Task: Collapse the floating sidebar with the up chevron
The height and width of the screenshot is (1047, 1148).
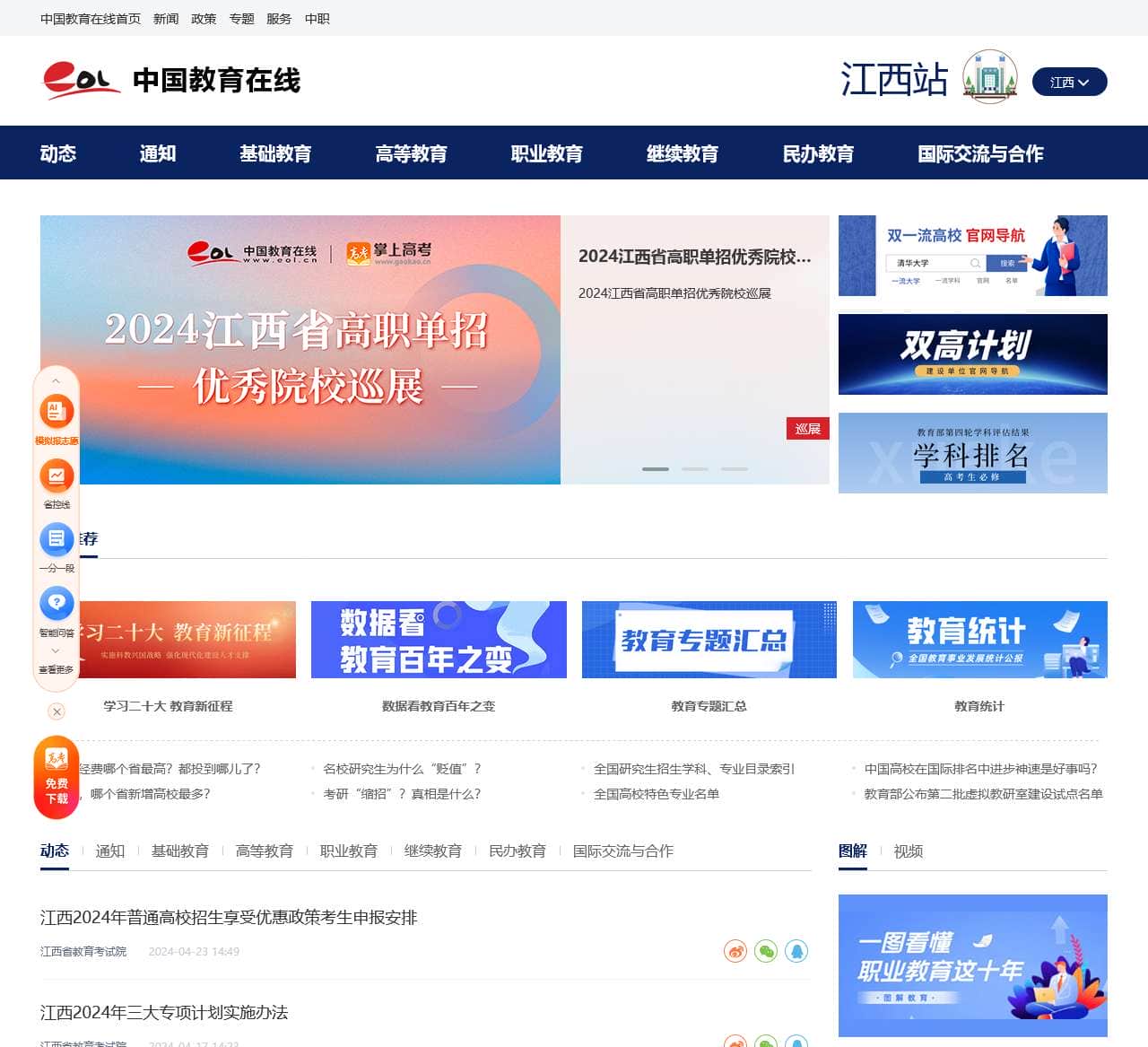Action: point(56,380)
